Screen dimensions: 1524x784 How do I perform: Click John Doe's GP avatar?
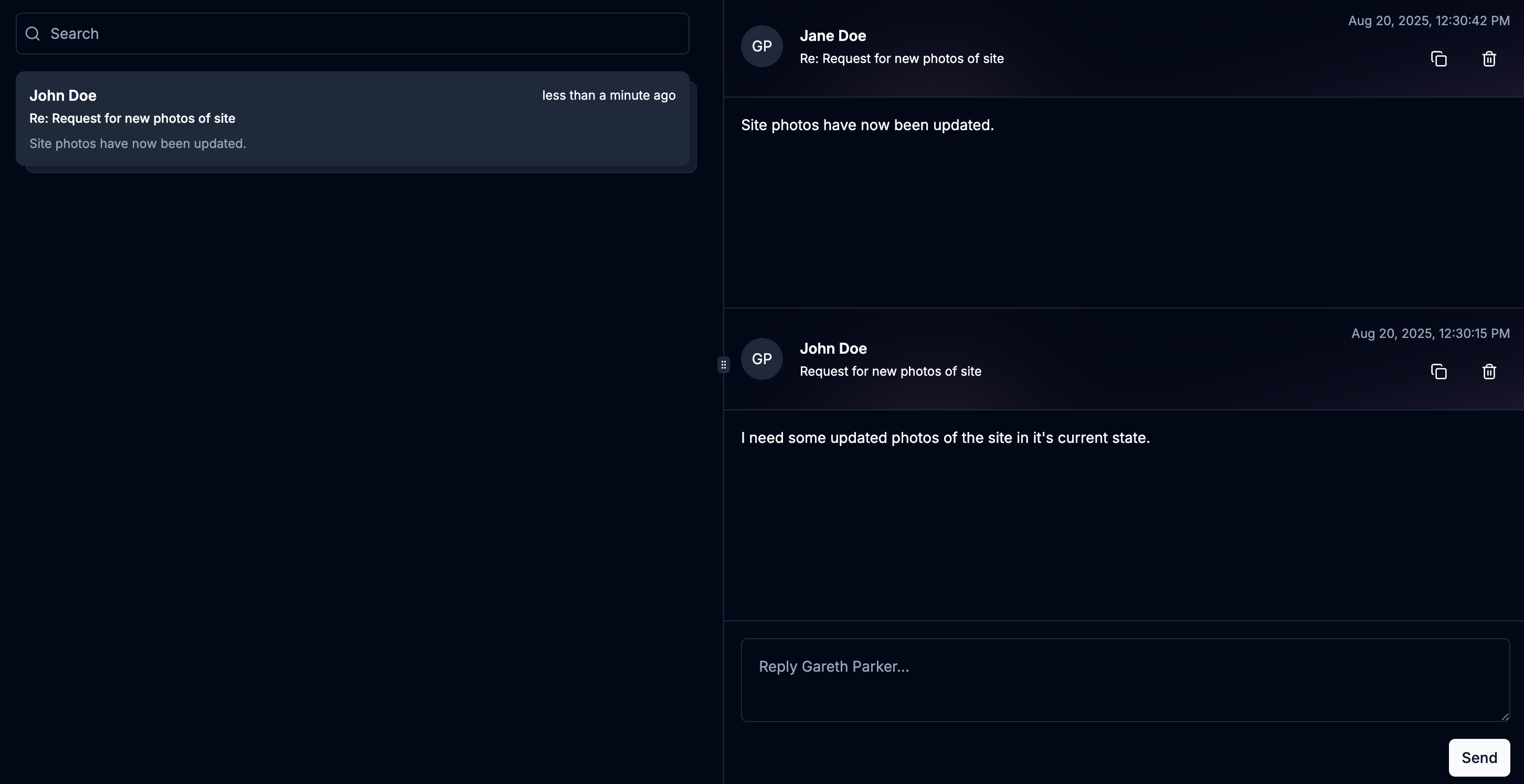coord(762,359)
